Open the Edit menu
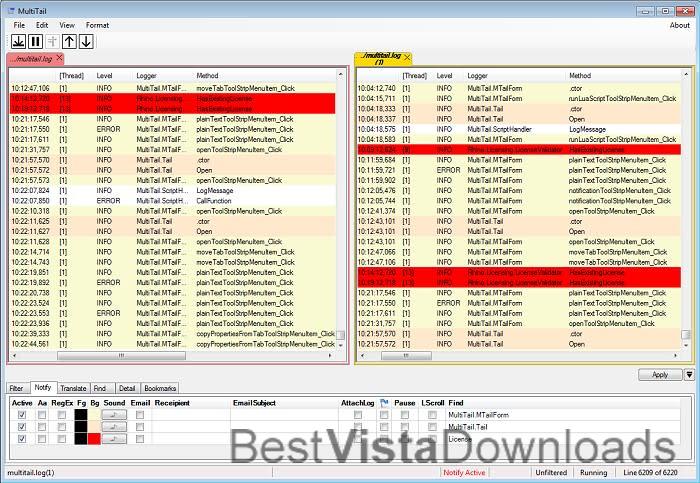700x483 pixels. (42, 25)
